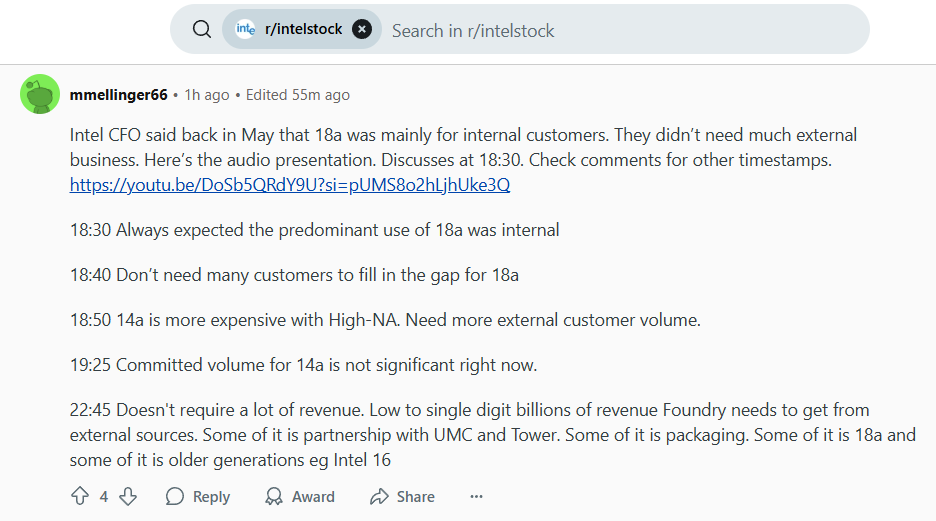Click the Reply text label
Viewport: 936px width, 521px height.
(211, 497)
